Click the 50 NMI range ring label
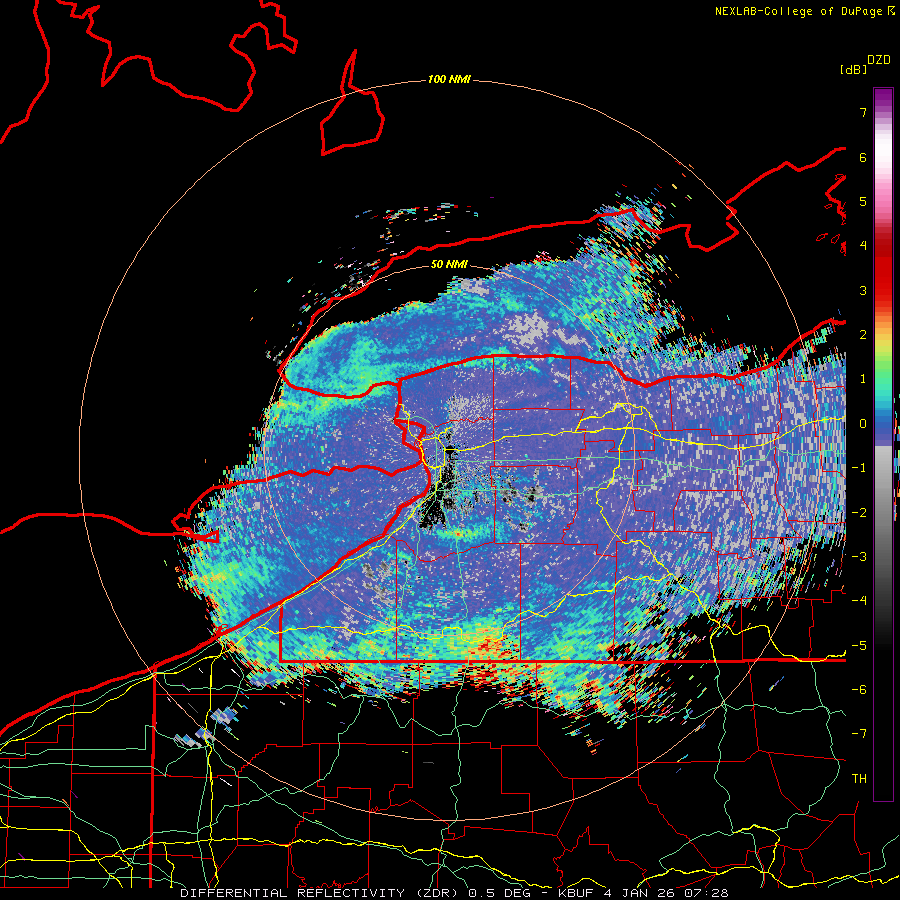This screenshot has height=900, width=900. 449,264
